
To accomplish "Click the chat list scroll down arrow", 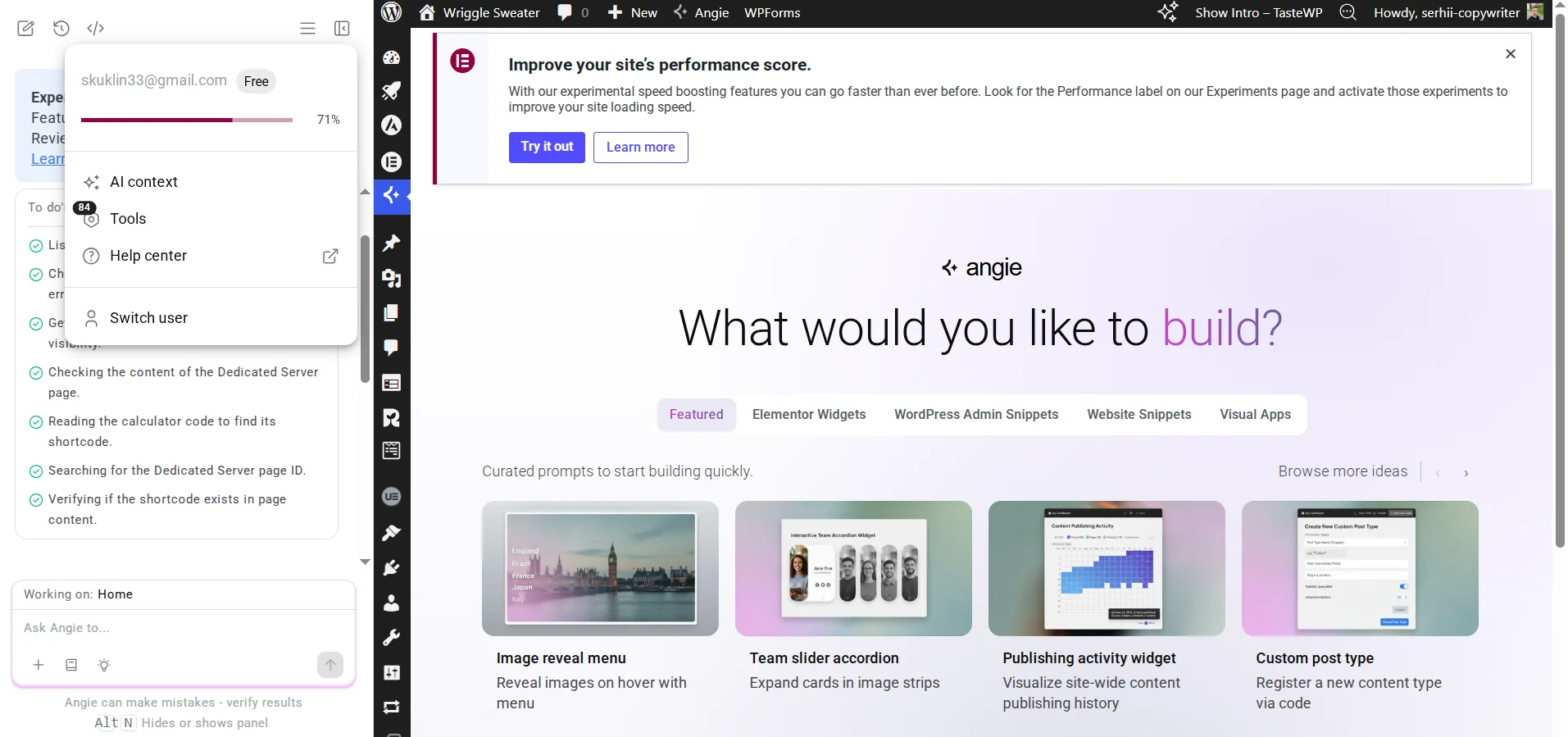I will click(366, 562).
